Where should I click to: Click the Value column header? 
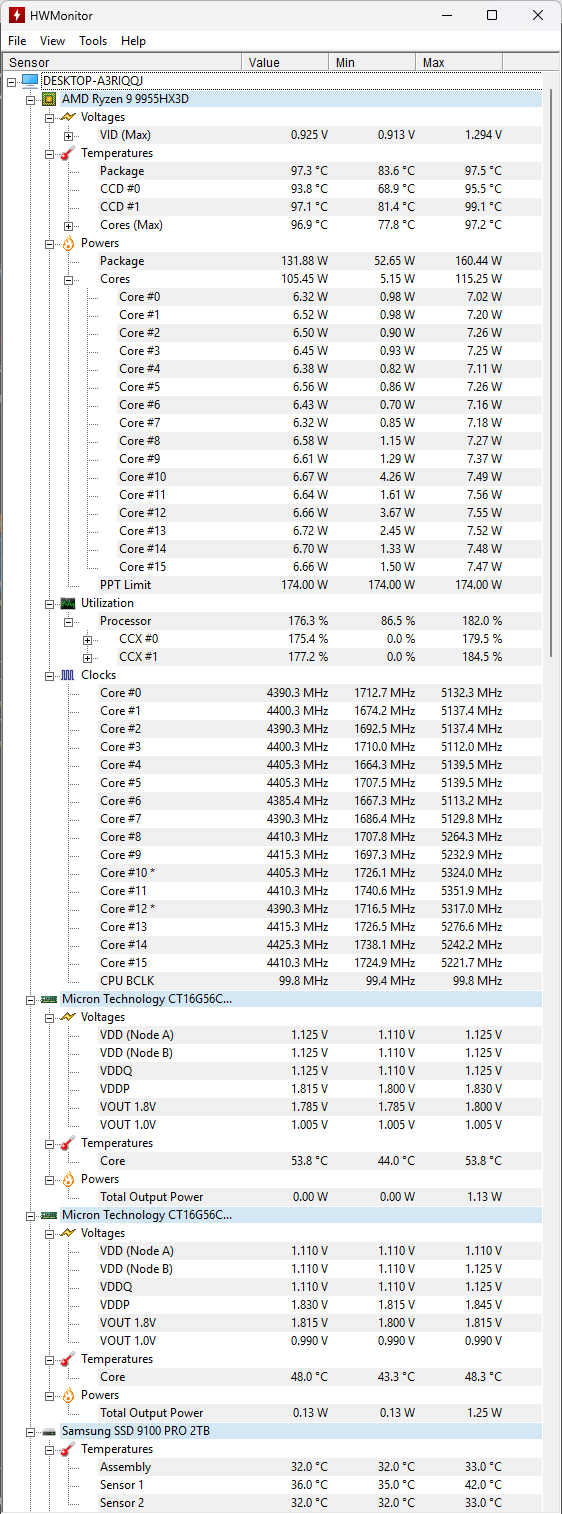pos(285,62)
